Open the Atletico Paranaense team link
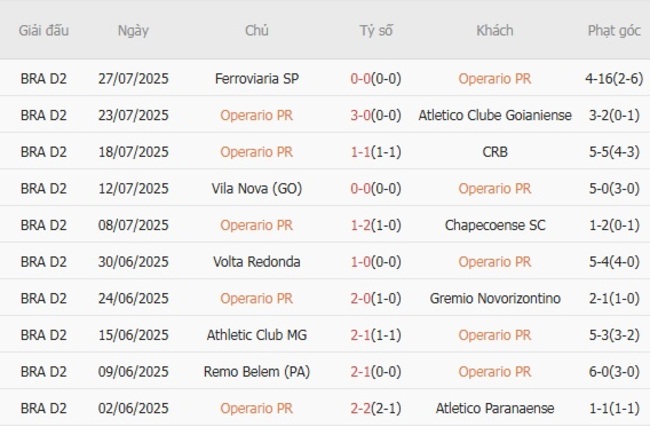This screenshot has width=650, height=427. tap(495, 408)
